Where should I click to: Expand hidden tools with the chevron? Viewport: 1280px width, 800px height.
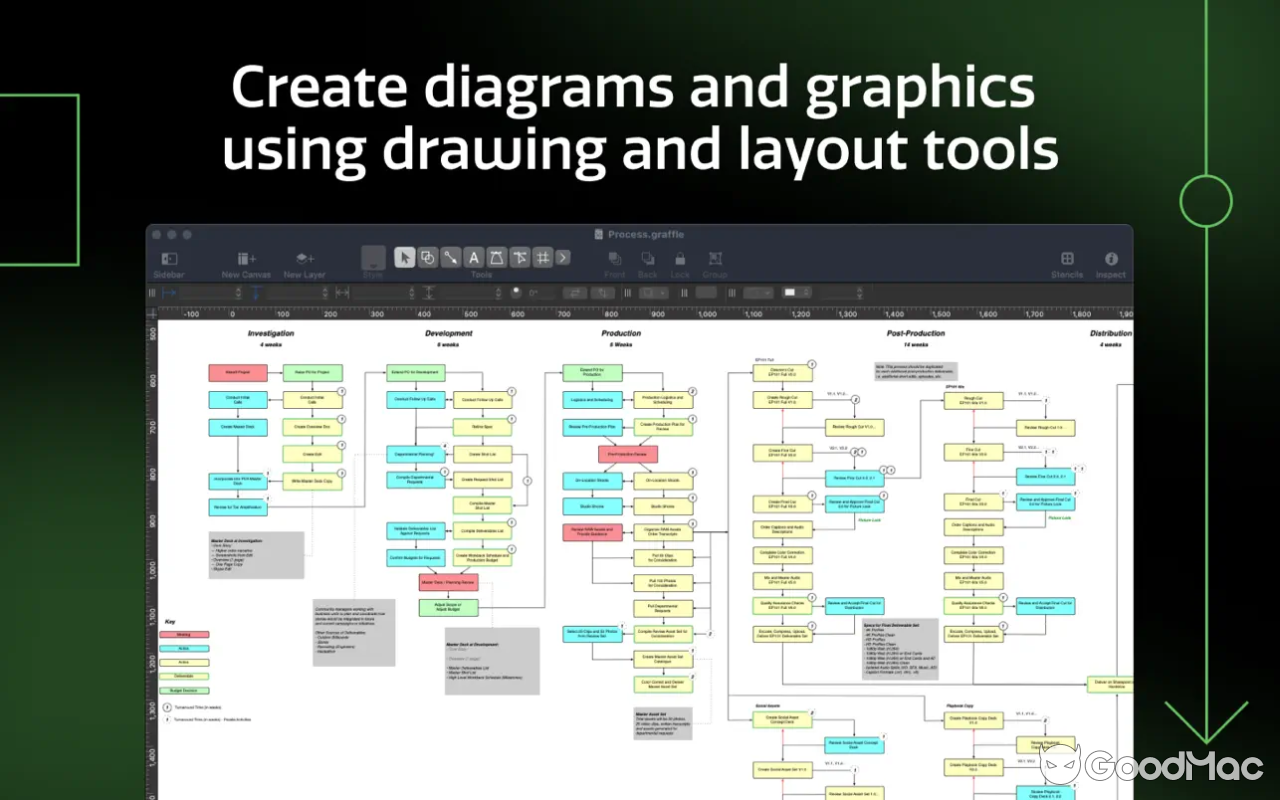pos(562,257)
